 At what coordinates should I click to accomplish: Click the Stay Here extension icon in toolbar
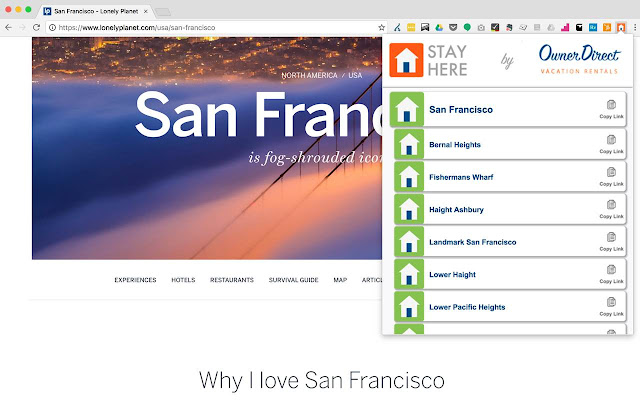tap(620, 27)
